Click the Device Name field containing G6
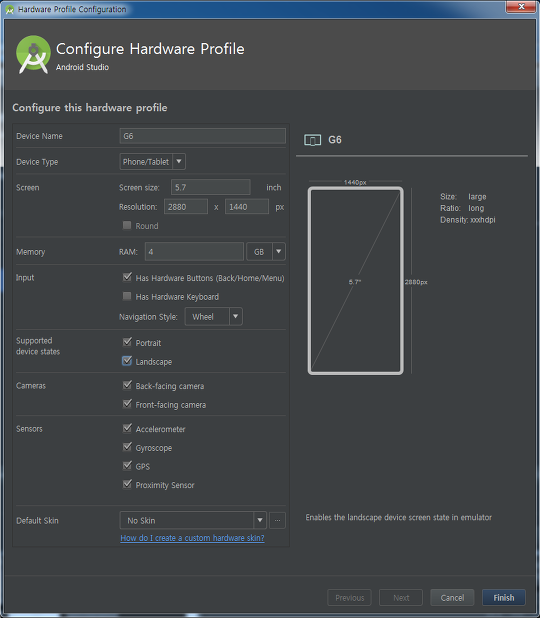The height and width of the screenshot is (618, 540). tap(203, 136)
